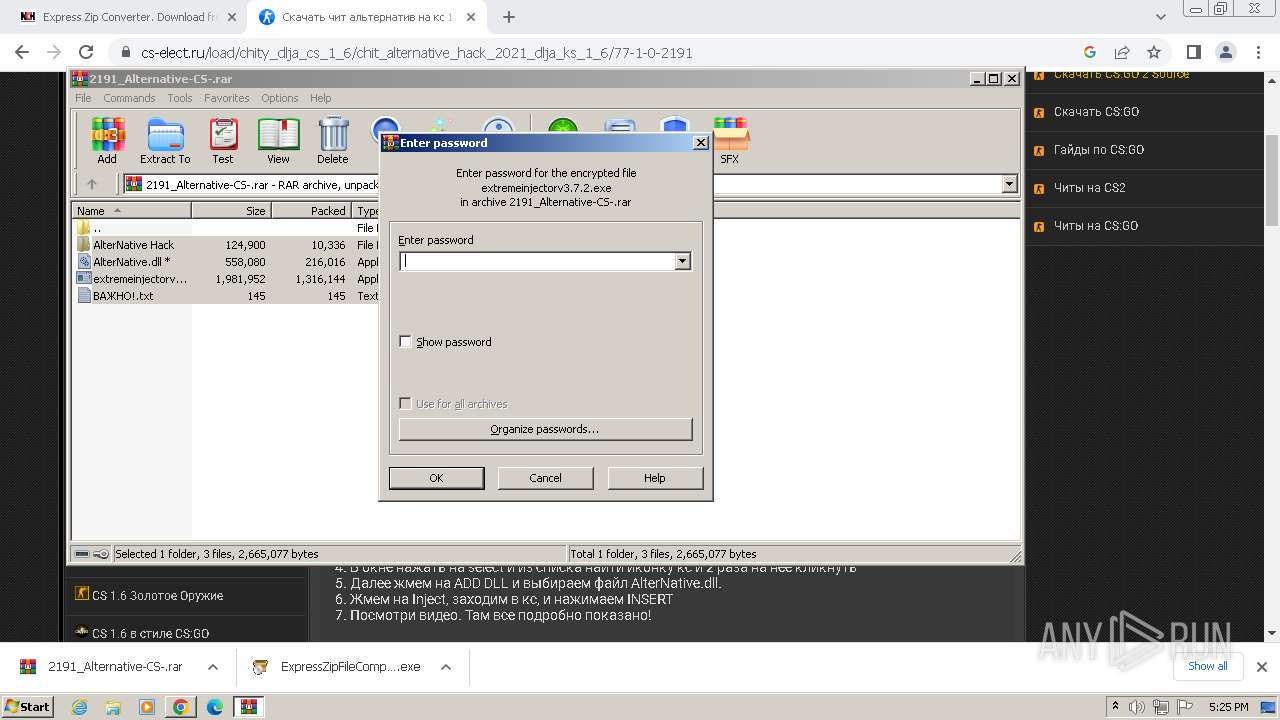The image size is (1280, 720).
Task: Go back in browser history
Action: coord(22,52)
